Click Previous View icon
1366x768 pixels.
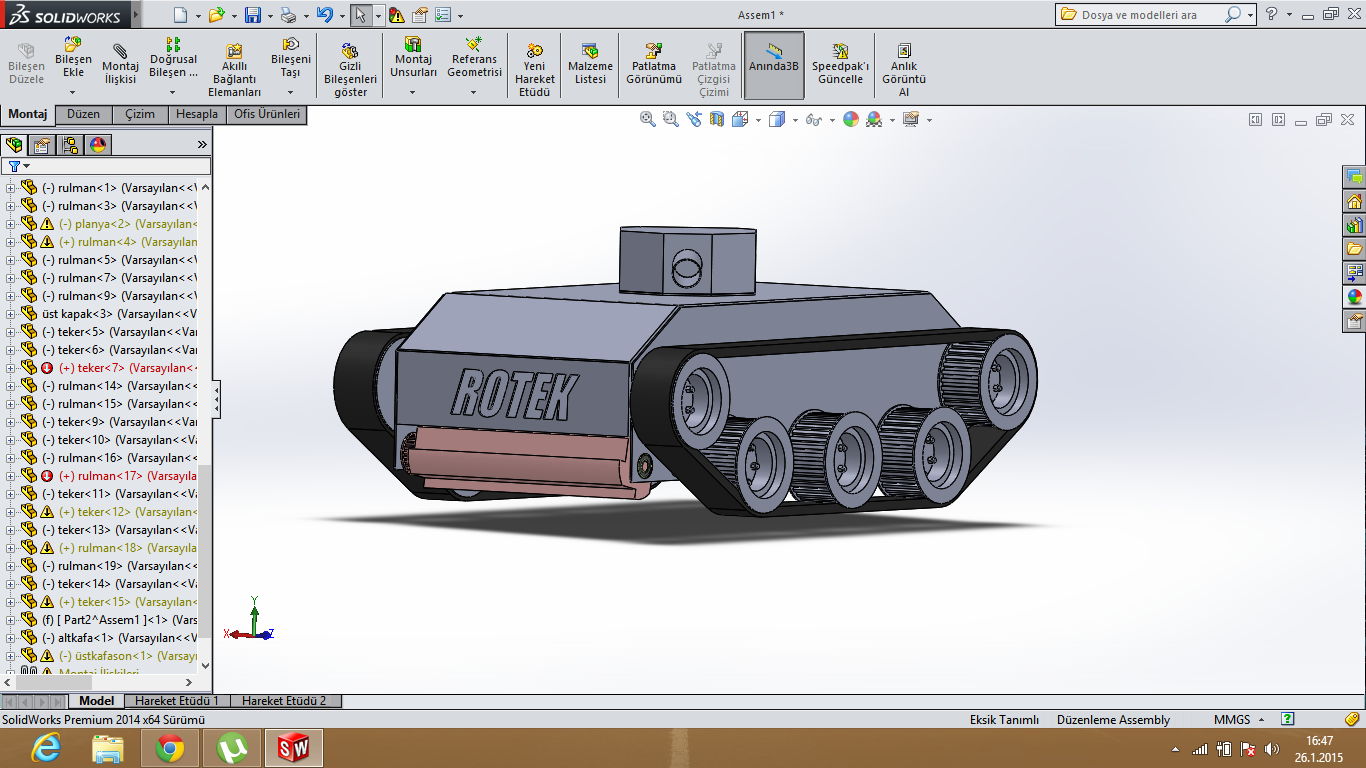pyautogui.click(x=694, y=119)
